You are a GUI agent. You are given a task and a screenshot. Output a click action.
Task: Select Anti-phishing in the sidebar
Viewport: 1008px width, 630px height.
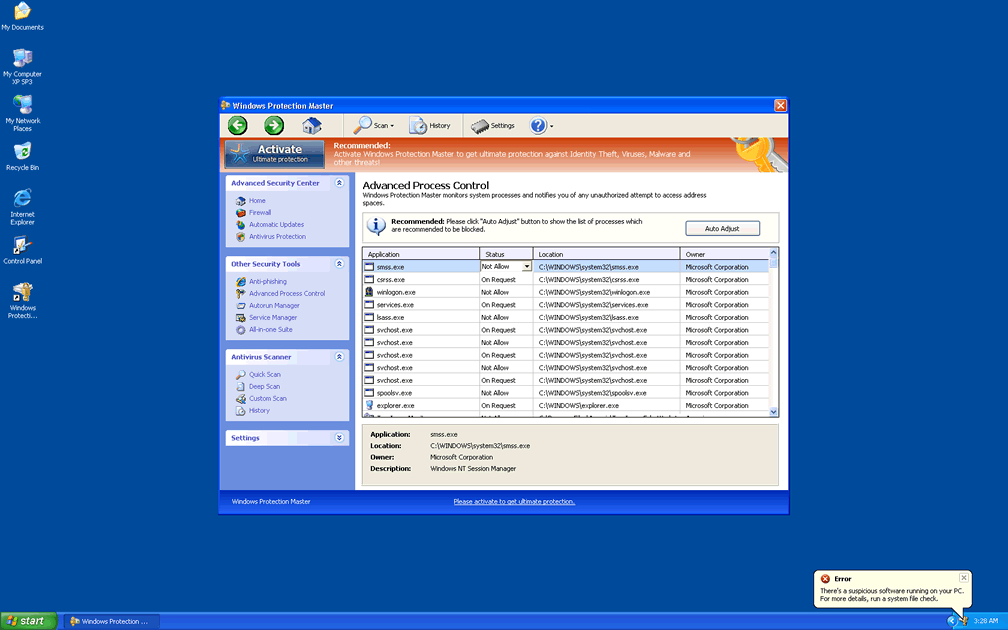[x=267, y=282]
